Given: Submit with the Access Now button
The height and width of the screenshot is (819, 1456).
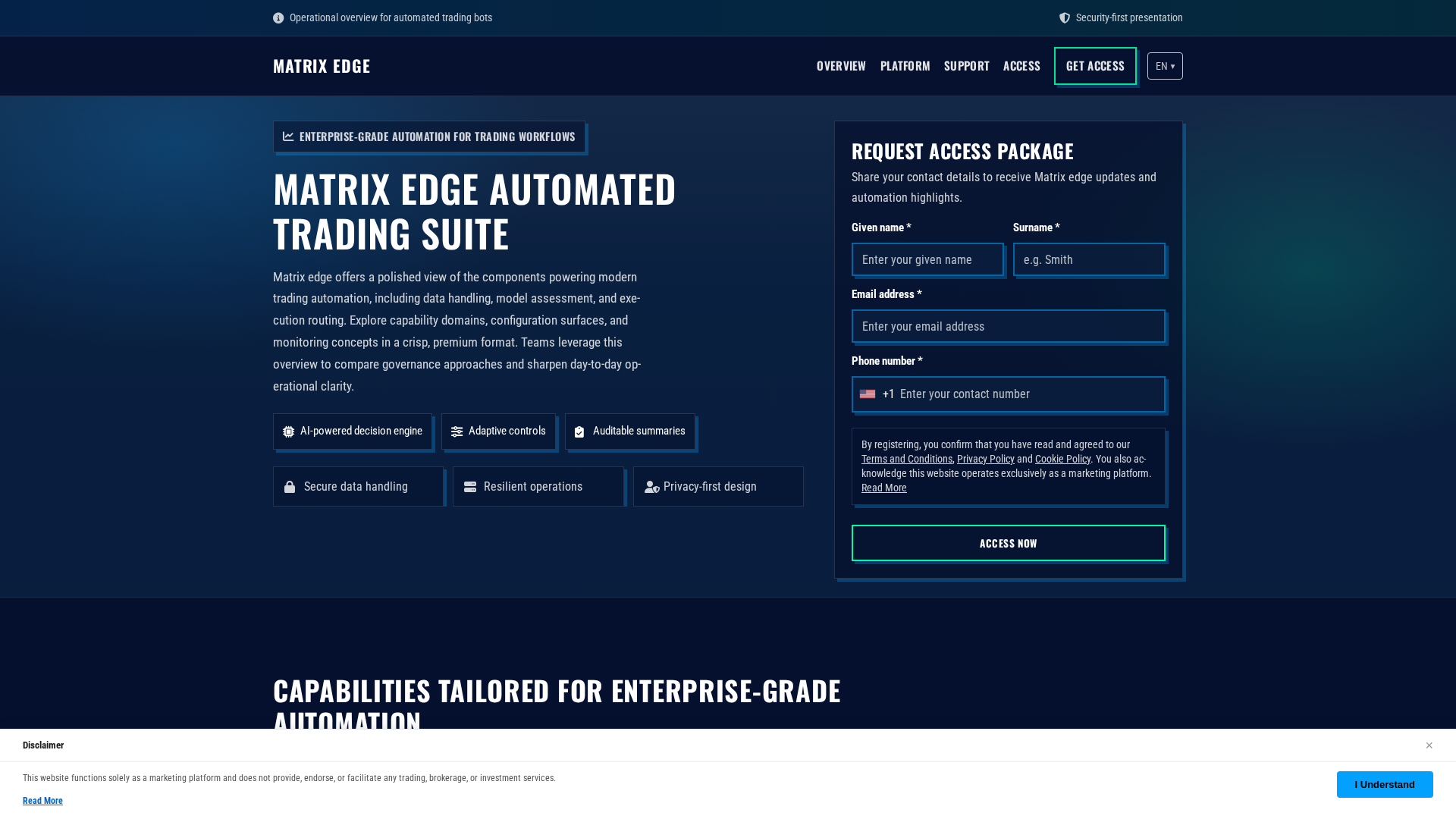Looking at the screenshot, I should coord(1009,543).
